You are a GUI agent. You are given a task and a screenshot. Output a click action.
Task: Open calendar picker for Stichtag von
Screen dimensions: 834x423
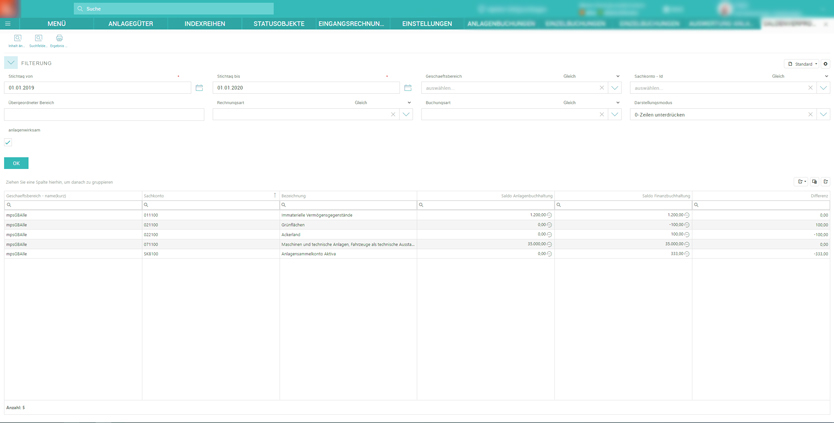coord(199,88)
